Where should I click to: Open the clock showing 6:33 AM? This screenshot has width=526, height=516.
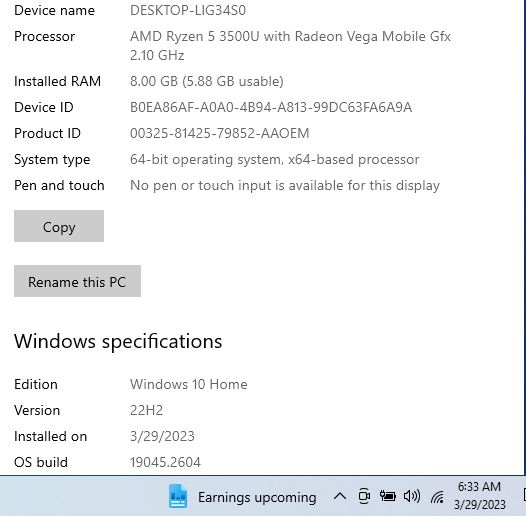pyautogui.click(x=479, y=496)
